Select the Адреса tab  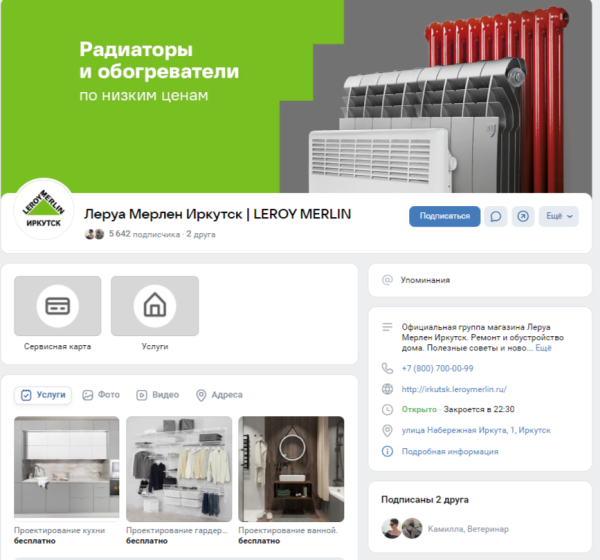point(219,395)
